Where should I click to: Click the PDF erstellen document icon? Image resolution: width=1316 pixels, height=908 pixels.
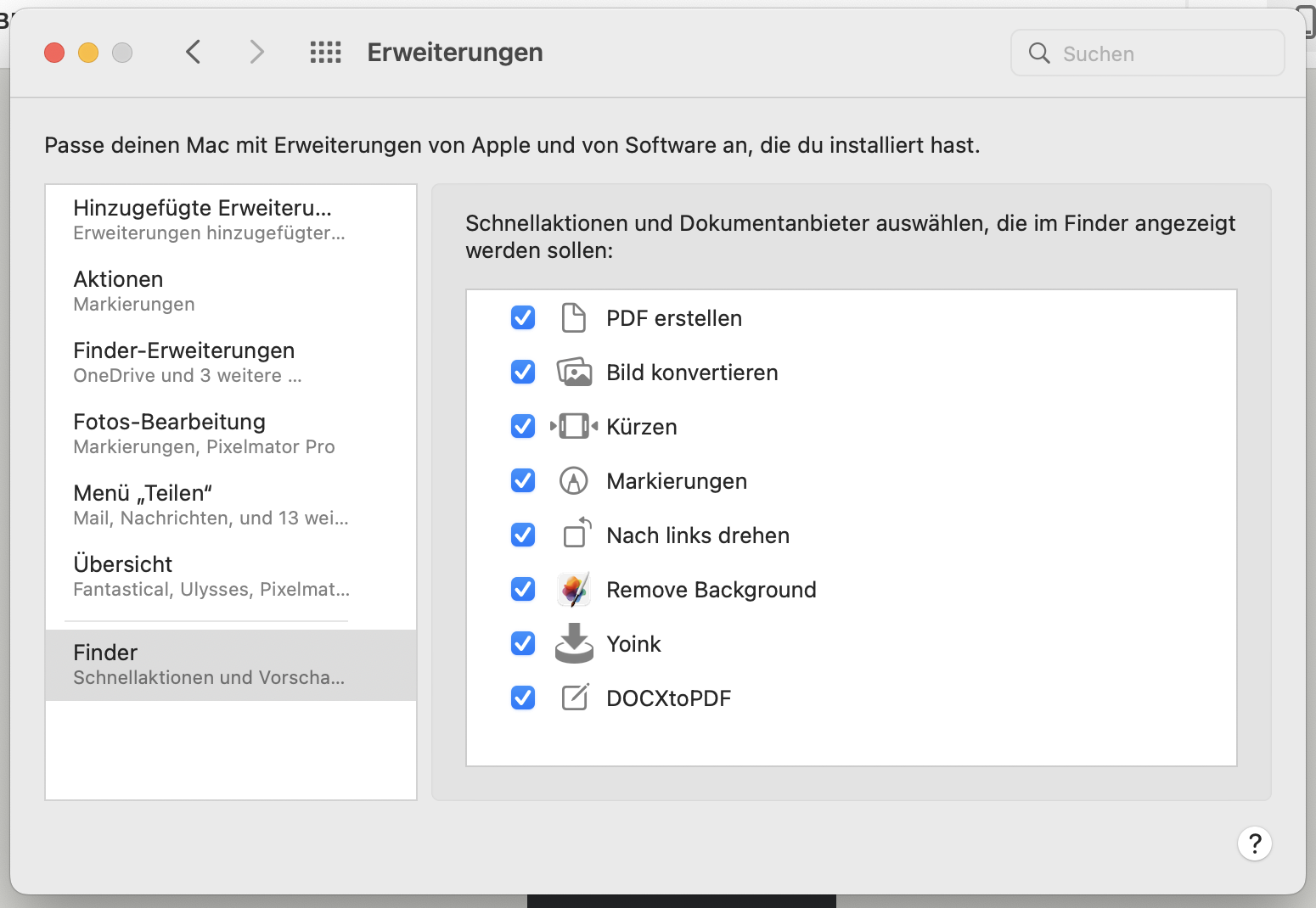pyautogui.click(x=574, y=318)
